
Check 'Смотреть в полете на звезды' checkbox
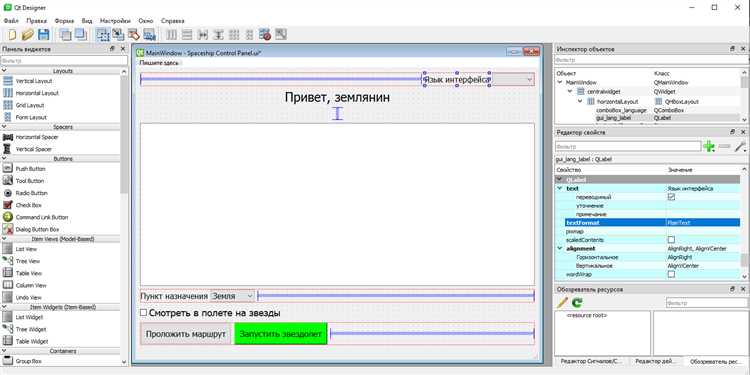click(143, 313)
